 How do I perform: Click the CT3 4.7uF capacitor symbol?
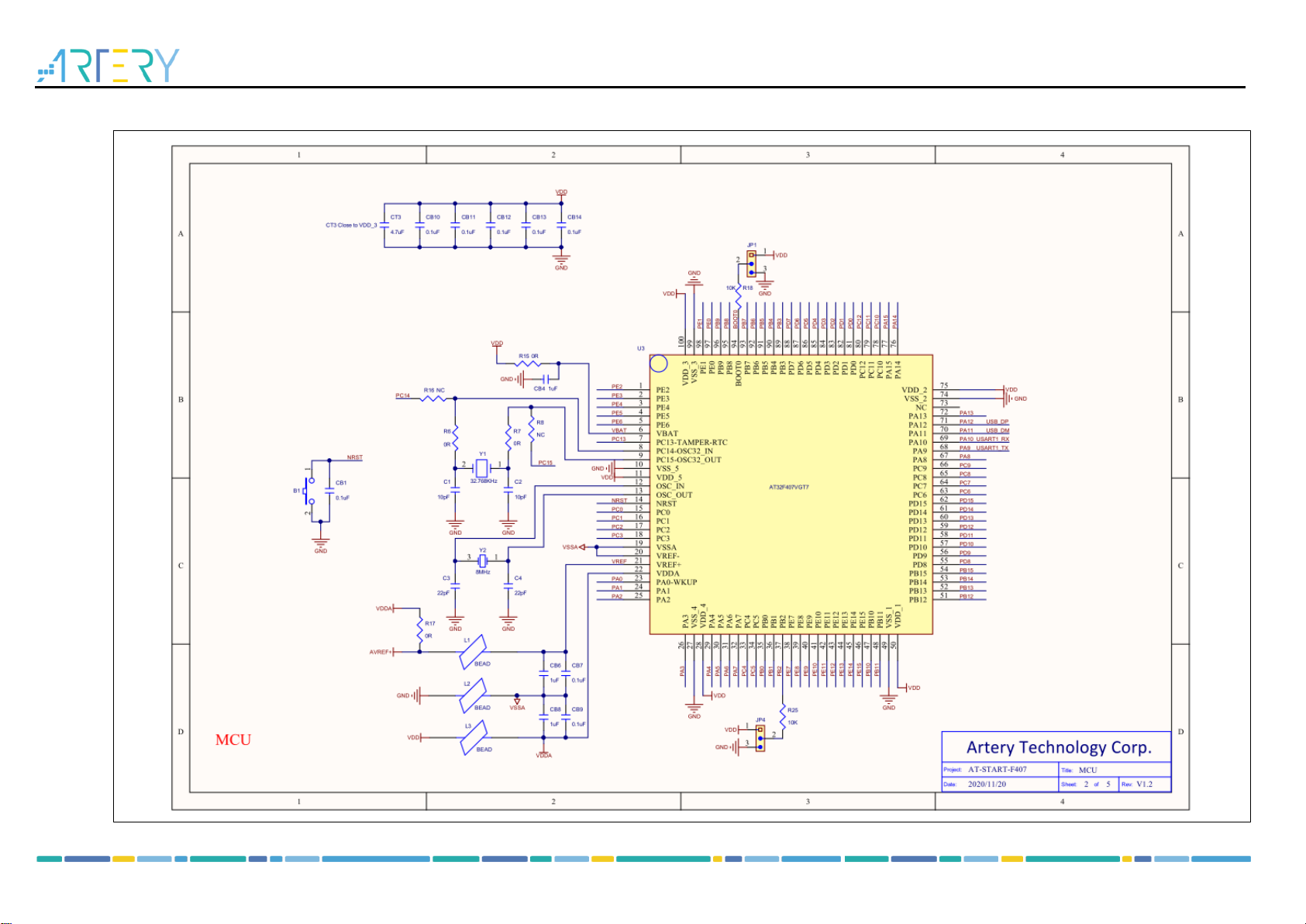click(384, 226)
